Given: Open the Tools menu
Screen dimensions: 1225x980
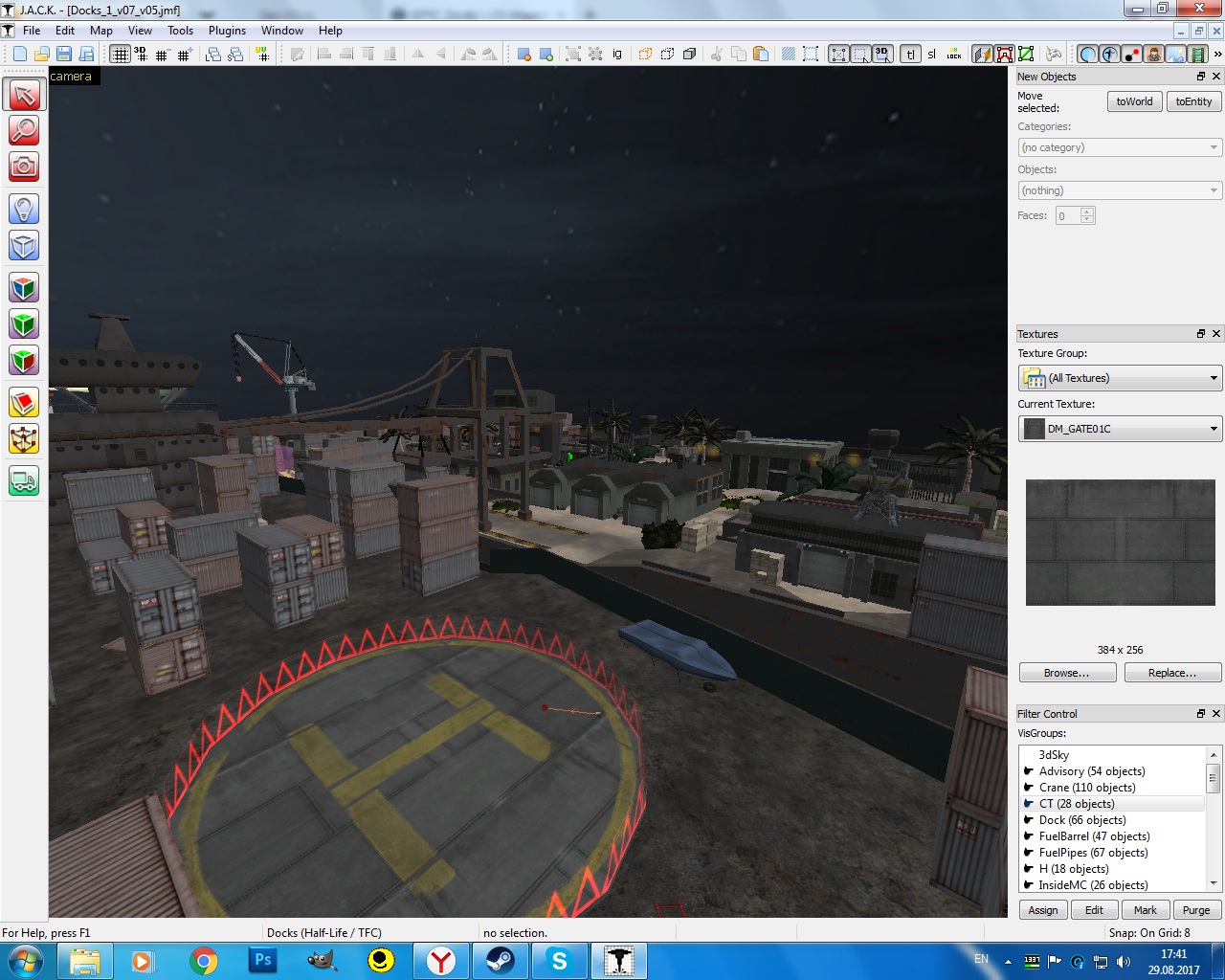Looking at the screenshot, I should pos(181,31).
